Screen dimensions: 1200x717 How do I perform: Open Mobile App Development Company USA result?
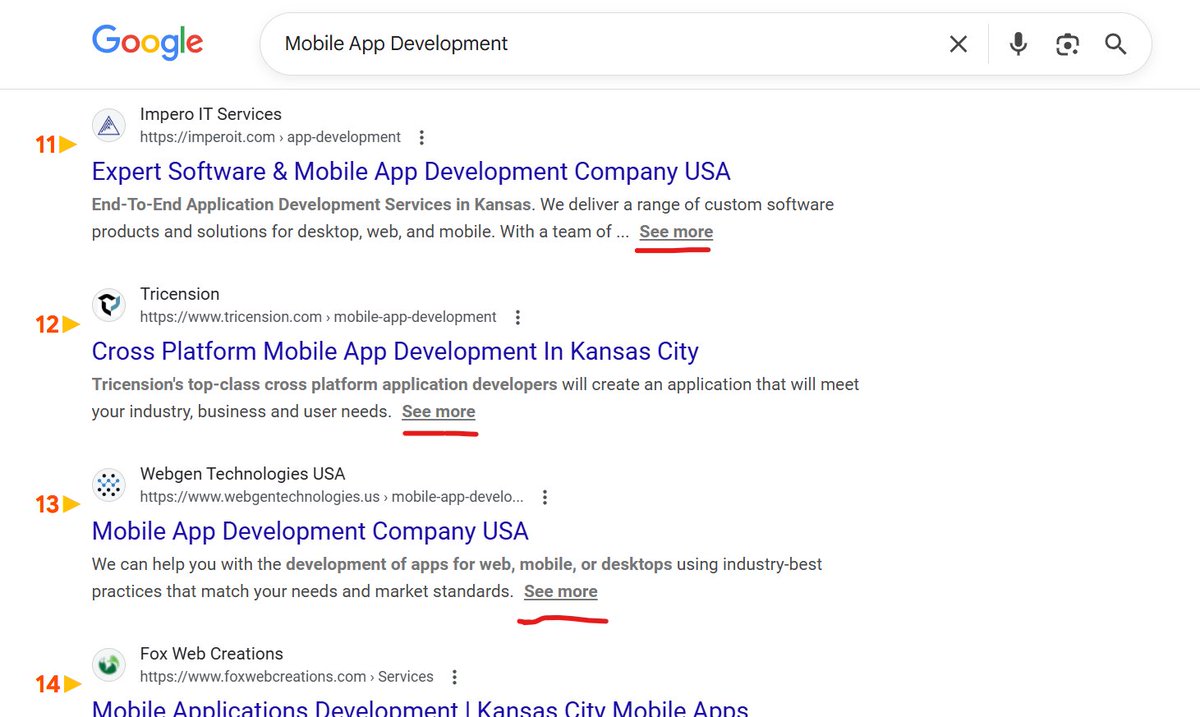(310, 531)
